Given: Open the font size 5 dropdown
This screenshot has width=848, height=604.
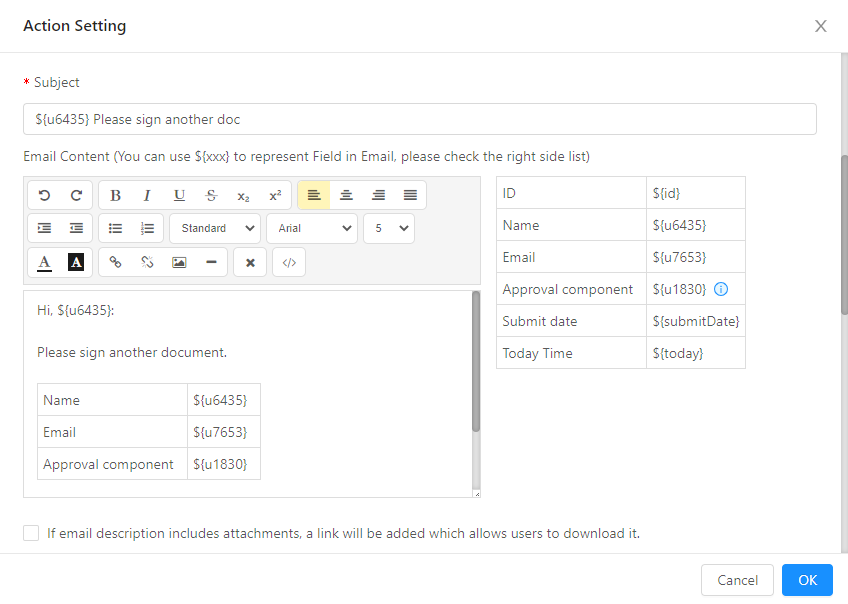Looking at the screenshot, I should 389,228.
